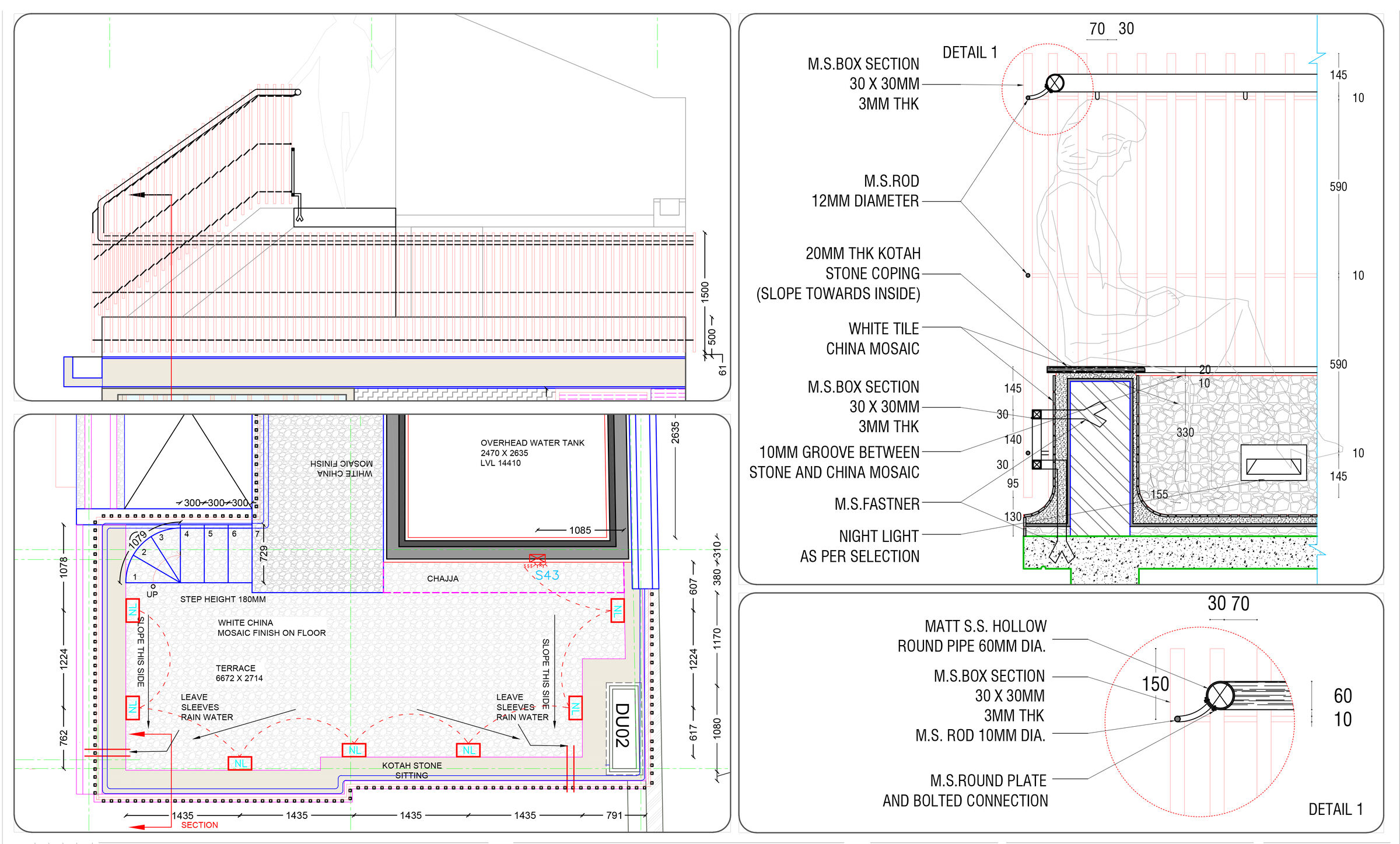Image resolution: width=1400 pixels, height=844 pixels.
Task: Click the 1080 vertical dimension
Action: 717,729
